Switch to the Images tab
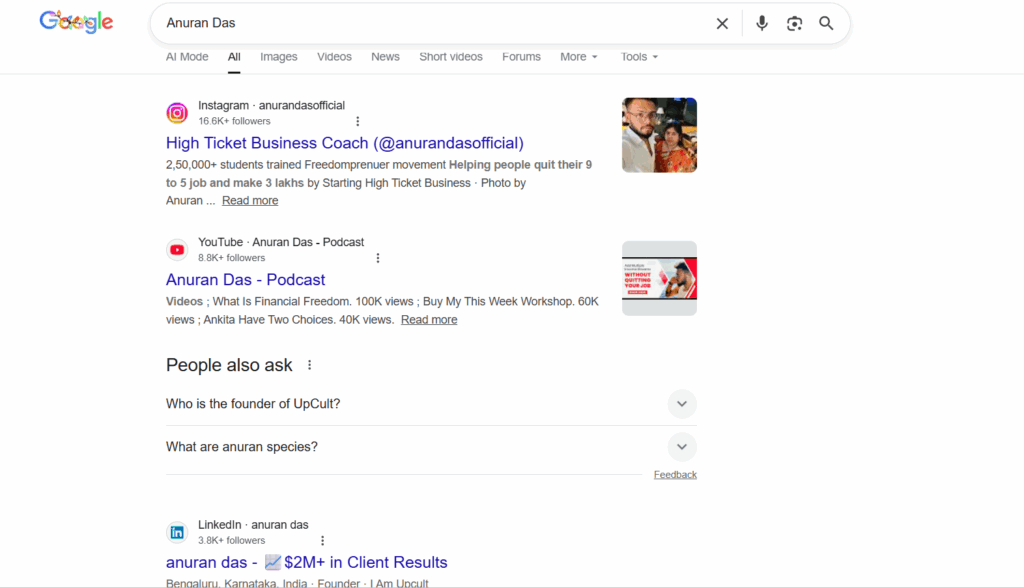1024x588 pixels. [x=278, y=57]
